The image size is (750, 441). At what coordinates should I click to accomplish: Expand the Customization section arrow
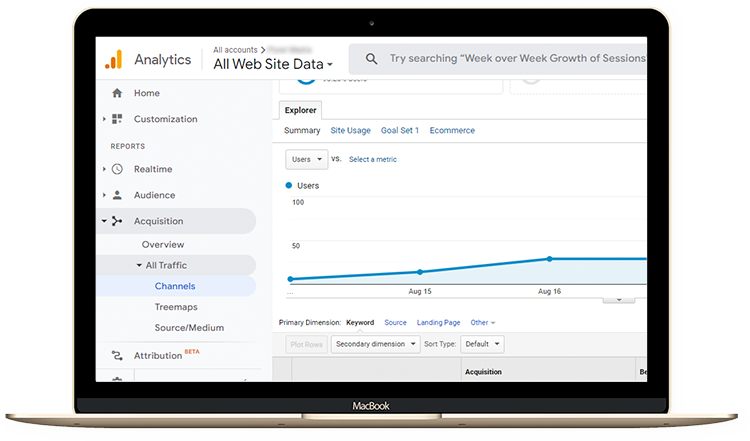104,119
